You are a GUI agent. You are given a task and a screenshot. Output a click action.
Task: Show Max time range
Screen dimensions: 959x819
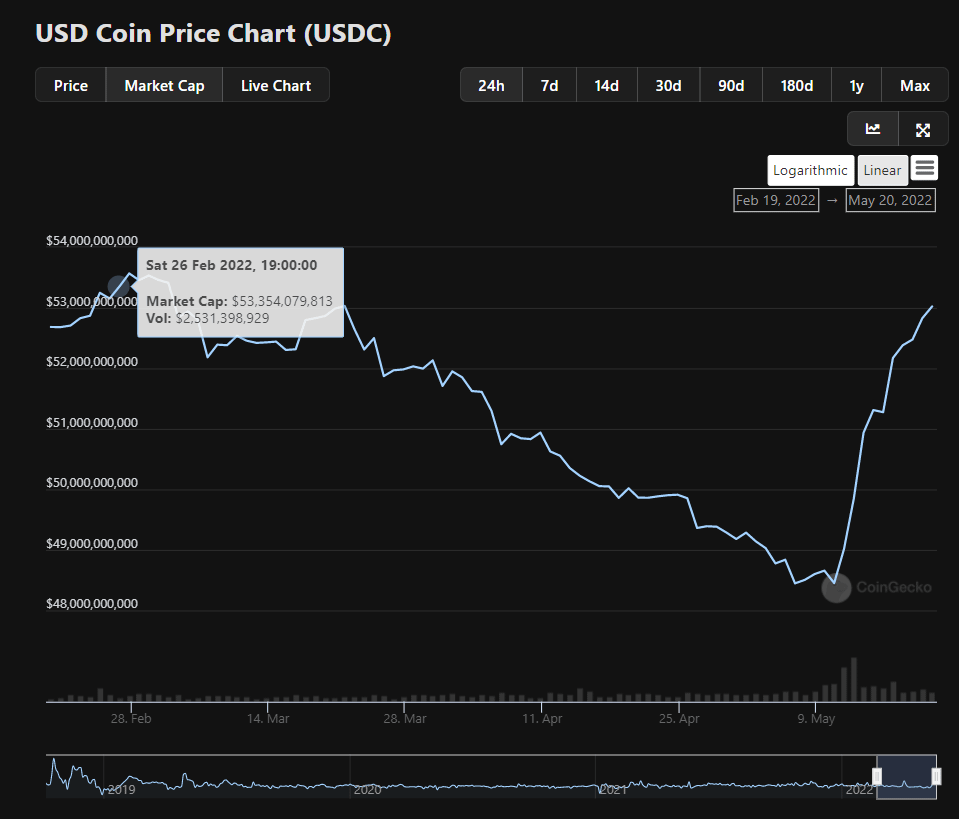(915, 85)
